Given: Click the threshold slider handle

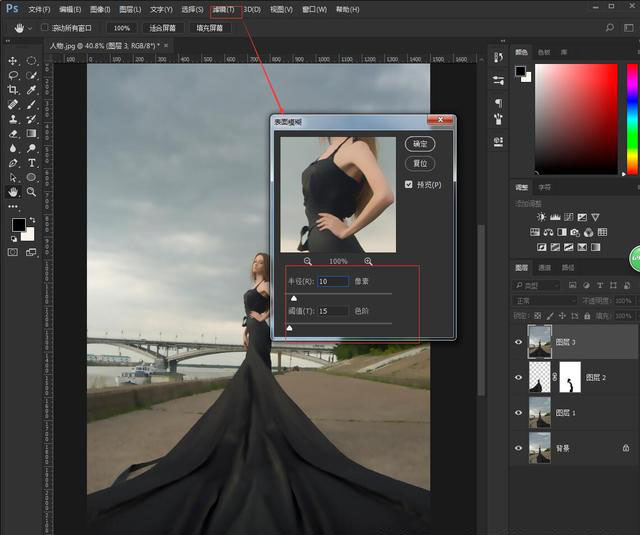Looking at the screenshot, I should click(289, 328).
